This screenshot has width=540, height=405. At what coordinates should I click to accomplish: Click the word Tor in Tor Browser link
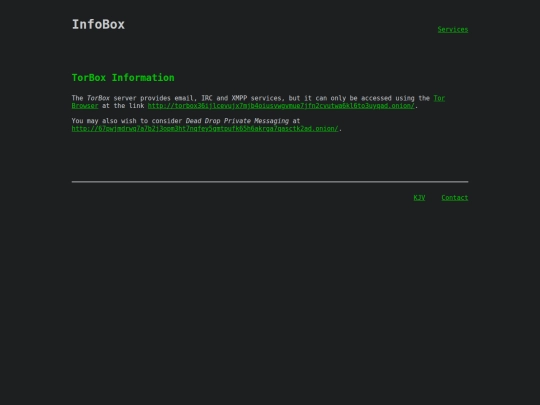pyautogui.click(x=439, y=98)
